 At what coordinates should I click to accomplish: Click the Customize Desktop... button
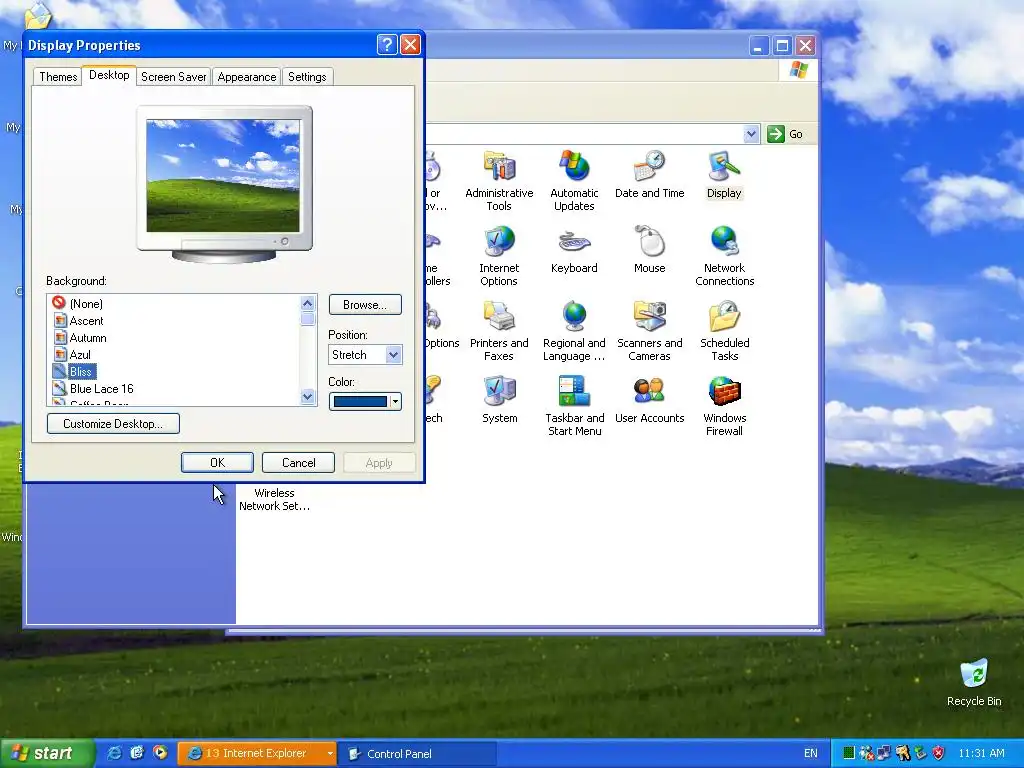113,424
